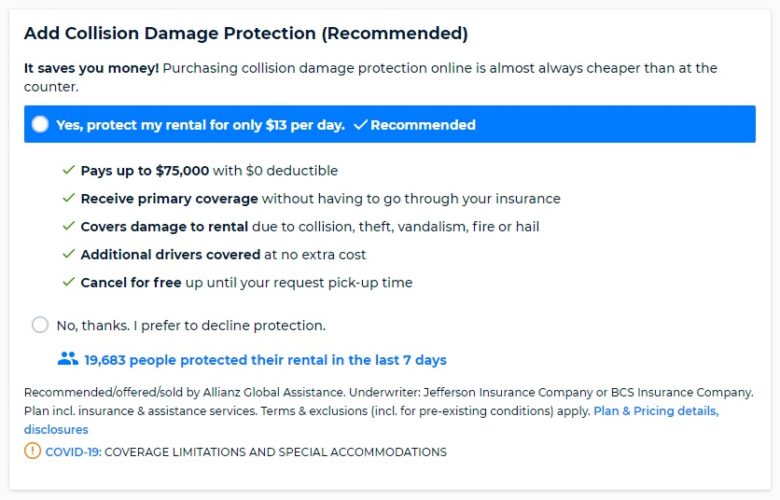Screen dimensions: 780x500
Task: Open the COVID-19 coverage limitations link
Action: pos(73,452)
